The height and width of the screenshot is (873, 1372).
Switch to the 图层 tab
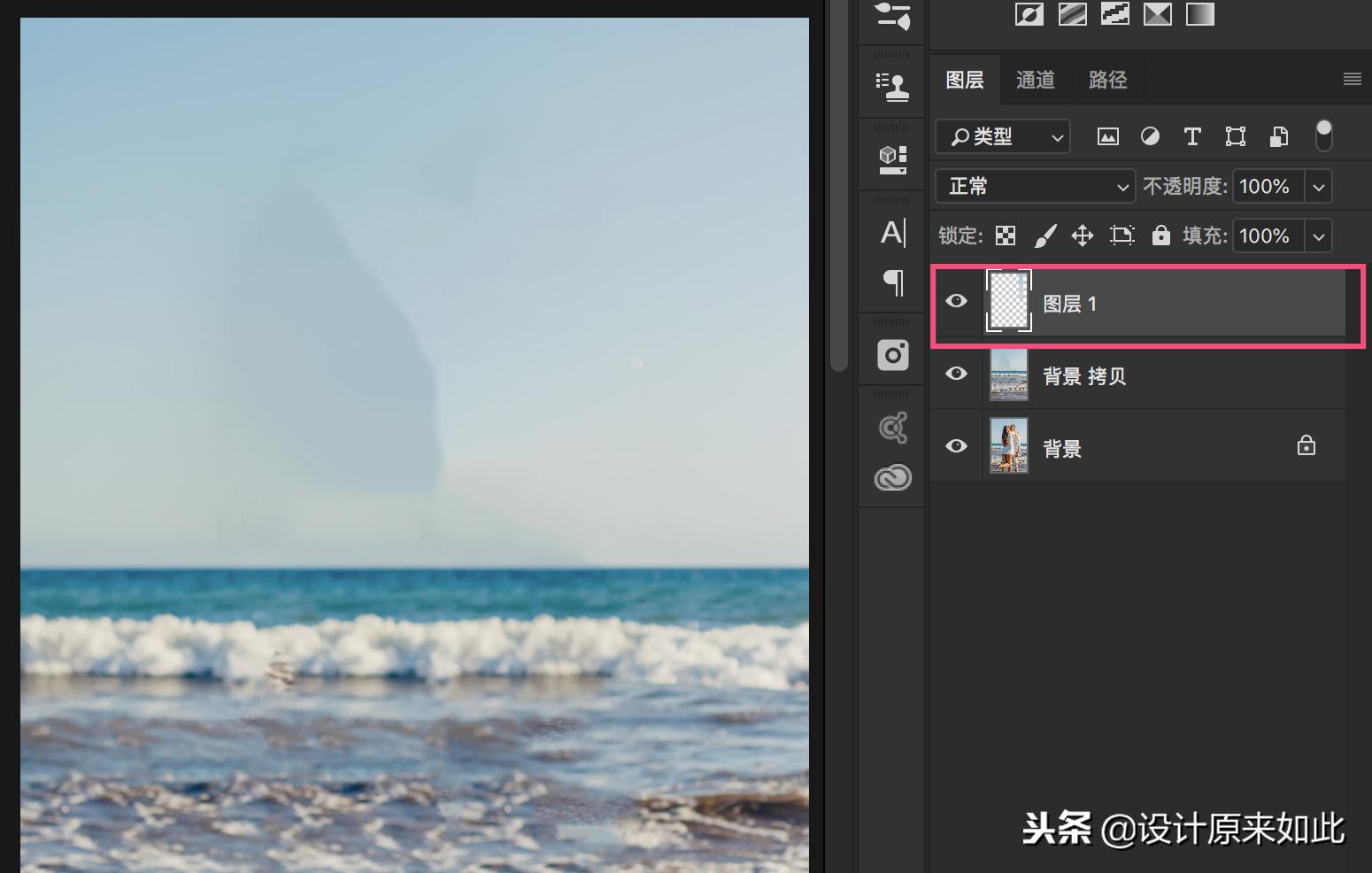coord(965,80)
